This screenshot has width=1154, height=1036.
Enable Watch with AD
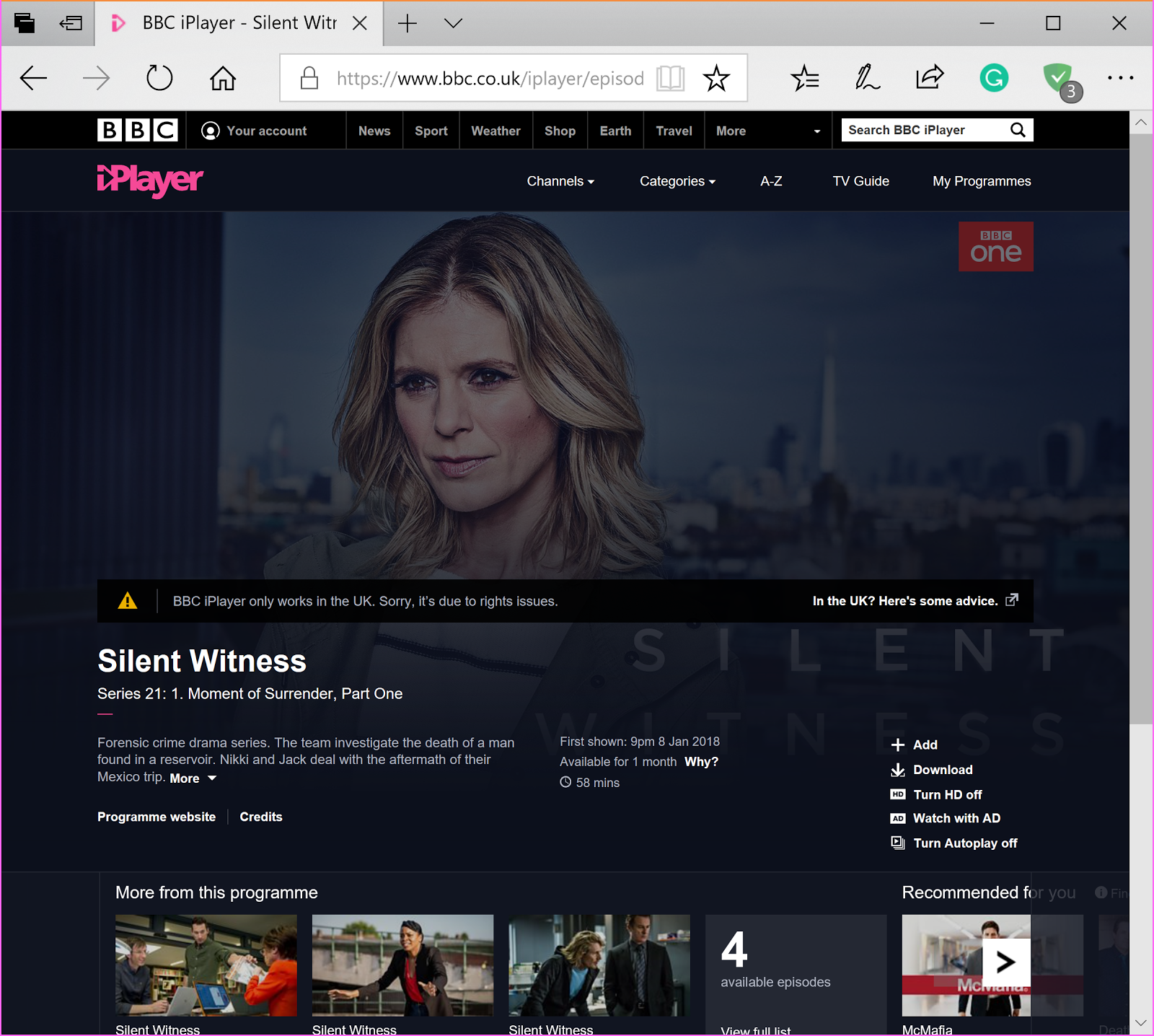[x=946, y=818]
